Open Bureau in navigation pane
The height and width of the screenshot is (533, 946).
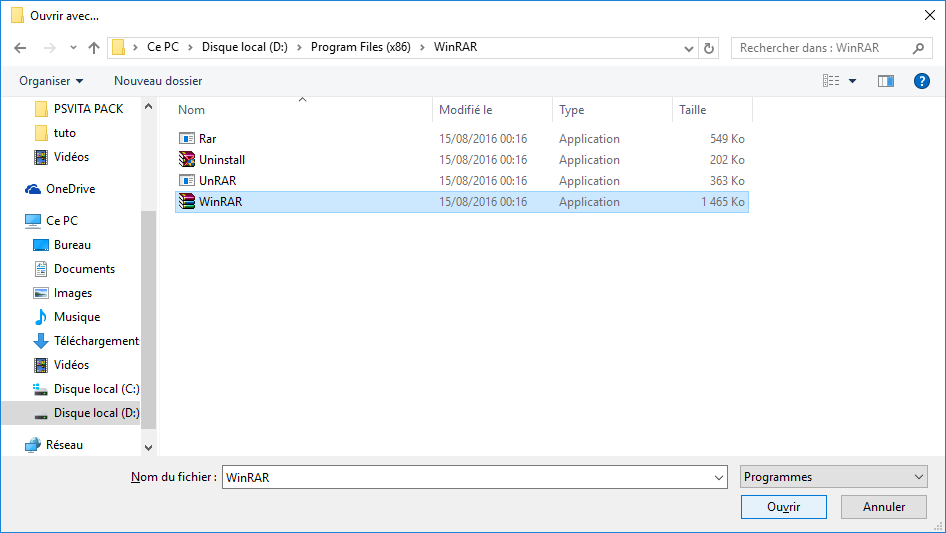pyautogui.click(x=72, y=245)
